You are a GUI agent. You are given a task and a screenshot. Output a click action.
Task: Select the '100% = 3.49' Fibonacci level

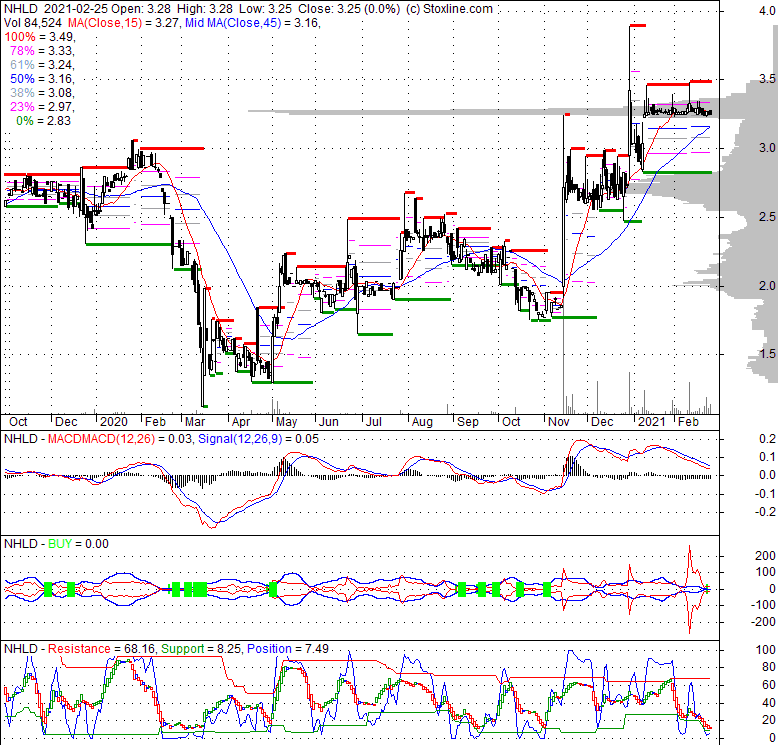click(39, 37)
